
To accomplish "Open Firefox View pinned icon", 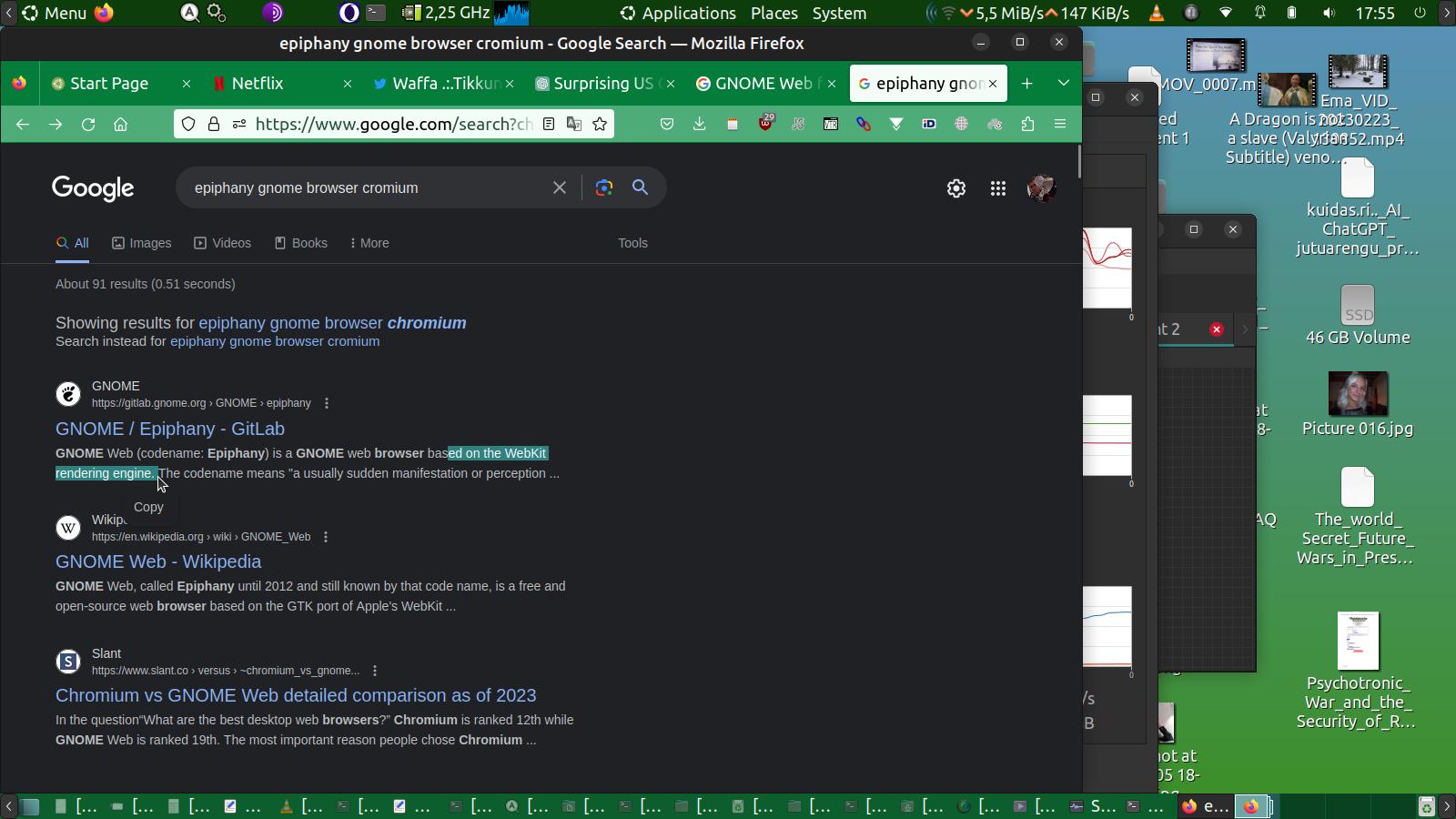I will (19, 83).
